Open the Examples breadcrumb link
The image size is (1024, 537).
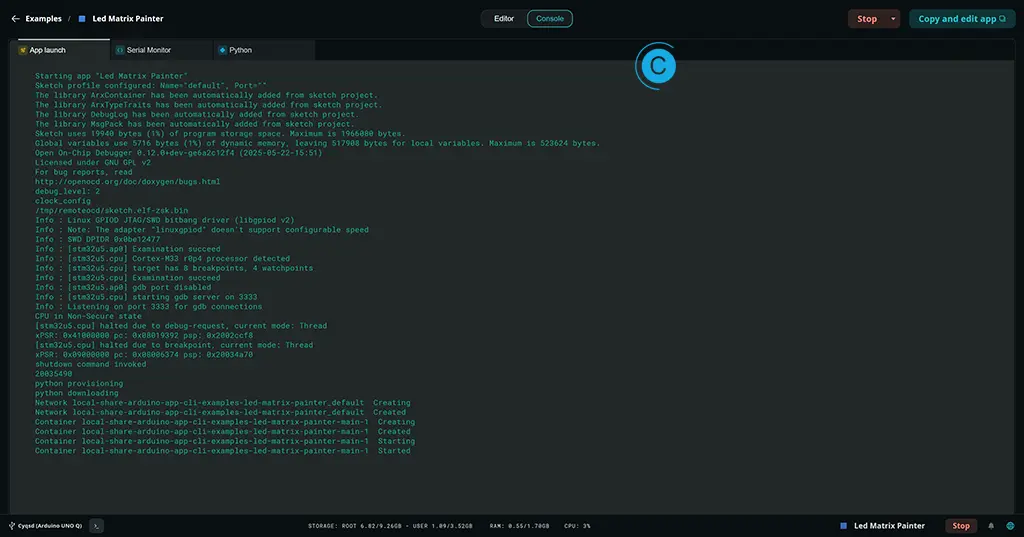(43, 19)
